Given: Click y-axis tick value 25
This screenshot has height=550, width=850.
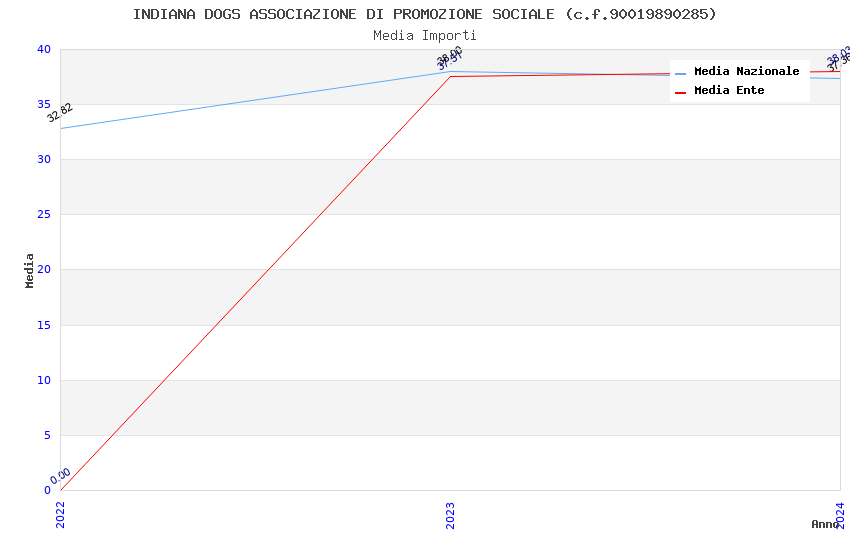Looking at the screenshot, I should tap(44, 215).
